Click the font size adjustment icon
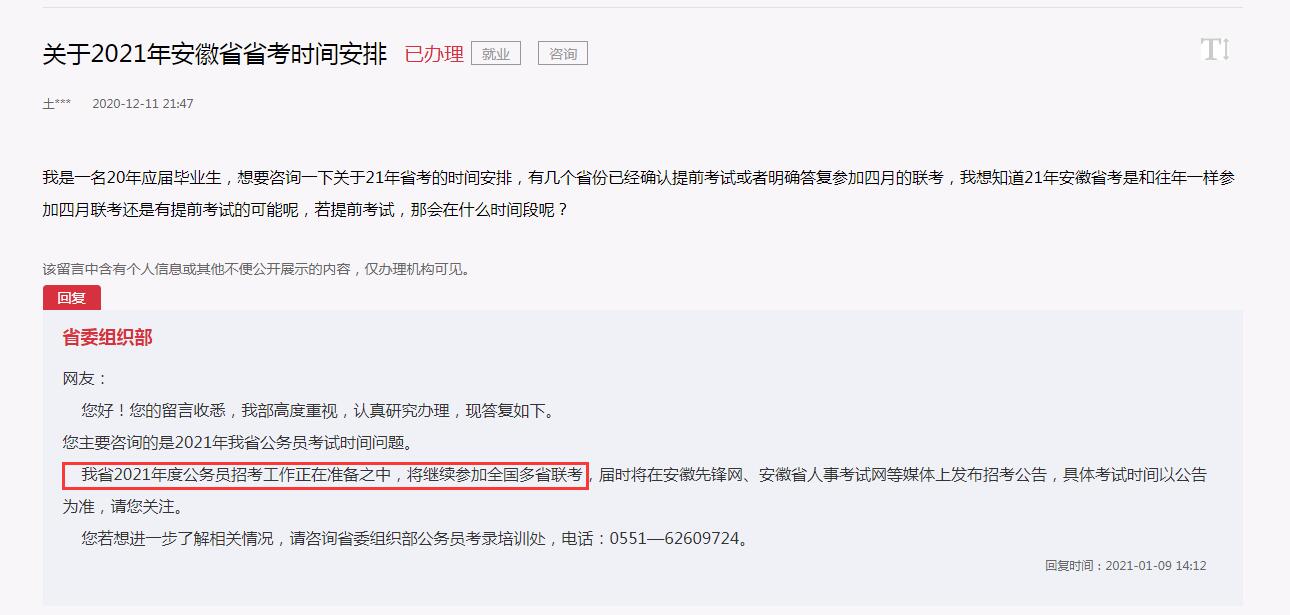Image resolution: width=1290 pixels, height=615 pixels. click(x=1215, y=50)
